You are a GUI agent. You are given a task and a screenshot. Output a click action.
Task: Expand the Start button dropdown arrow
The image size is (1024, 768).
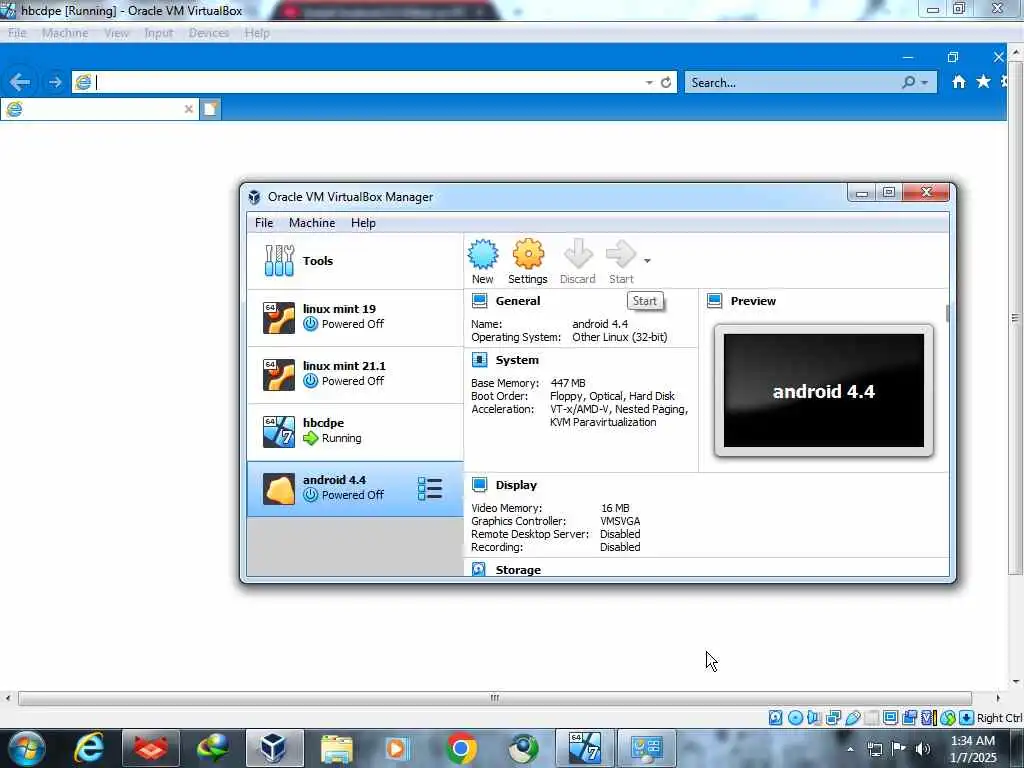click(647, 261)
